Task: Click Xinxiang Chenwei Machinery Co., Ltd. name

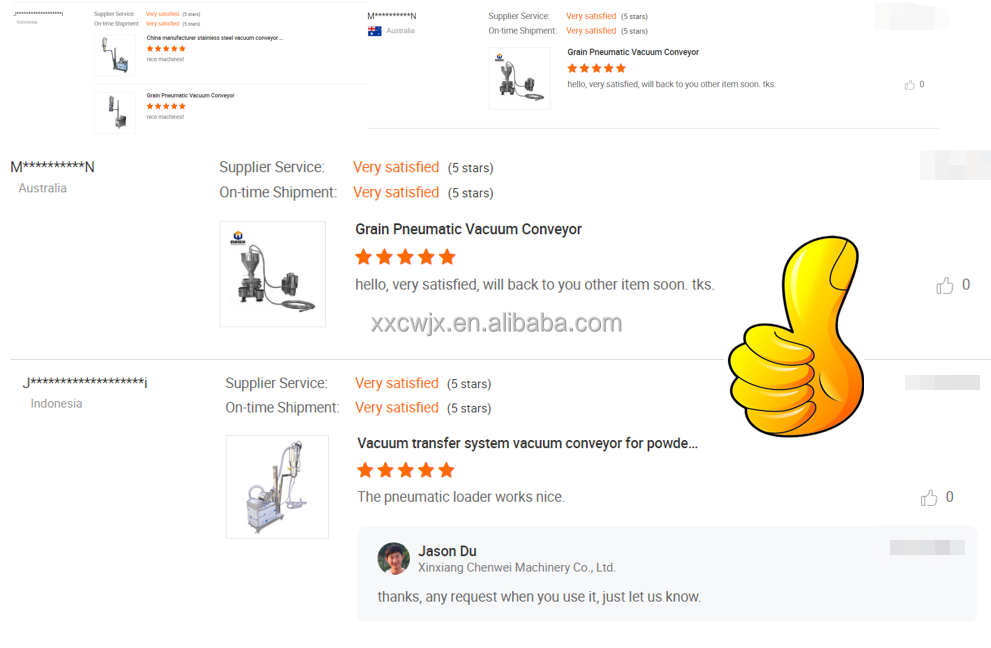Action: click(x=516, y=568)
